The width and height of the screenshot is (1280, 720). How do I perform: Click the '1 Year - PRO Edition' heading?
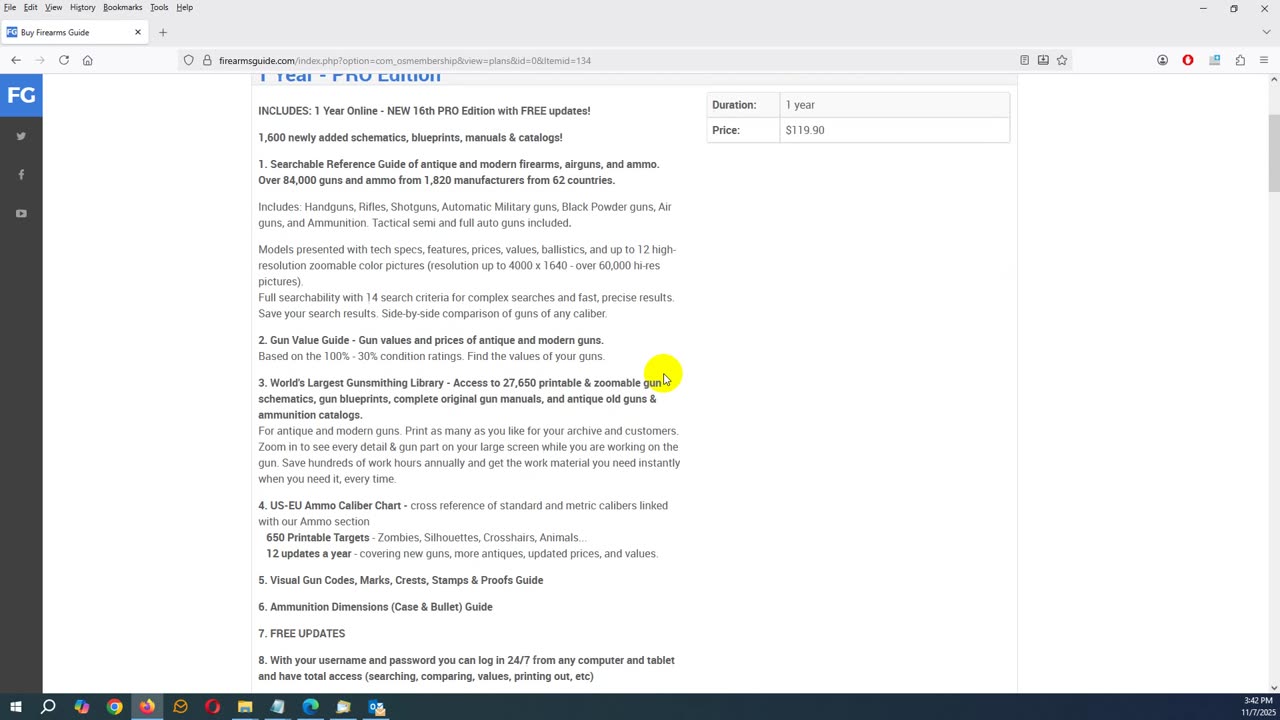pyautogui.click(x=350, y=78)
